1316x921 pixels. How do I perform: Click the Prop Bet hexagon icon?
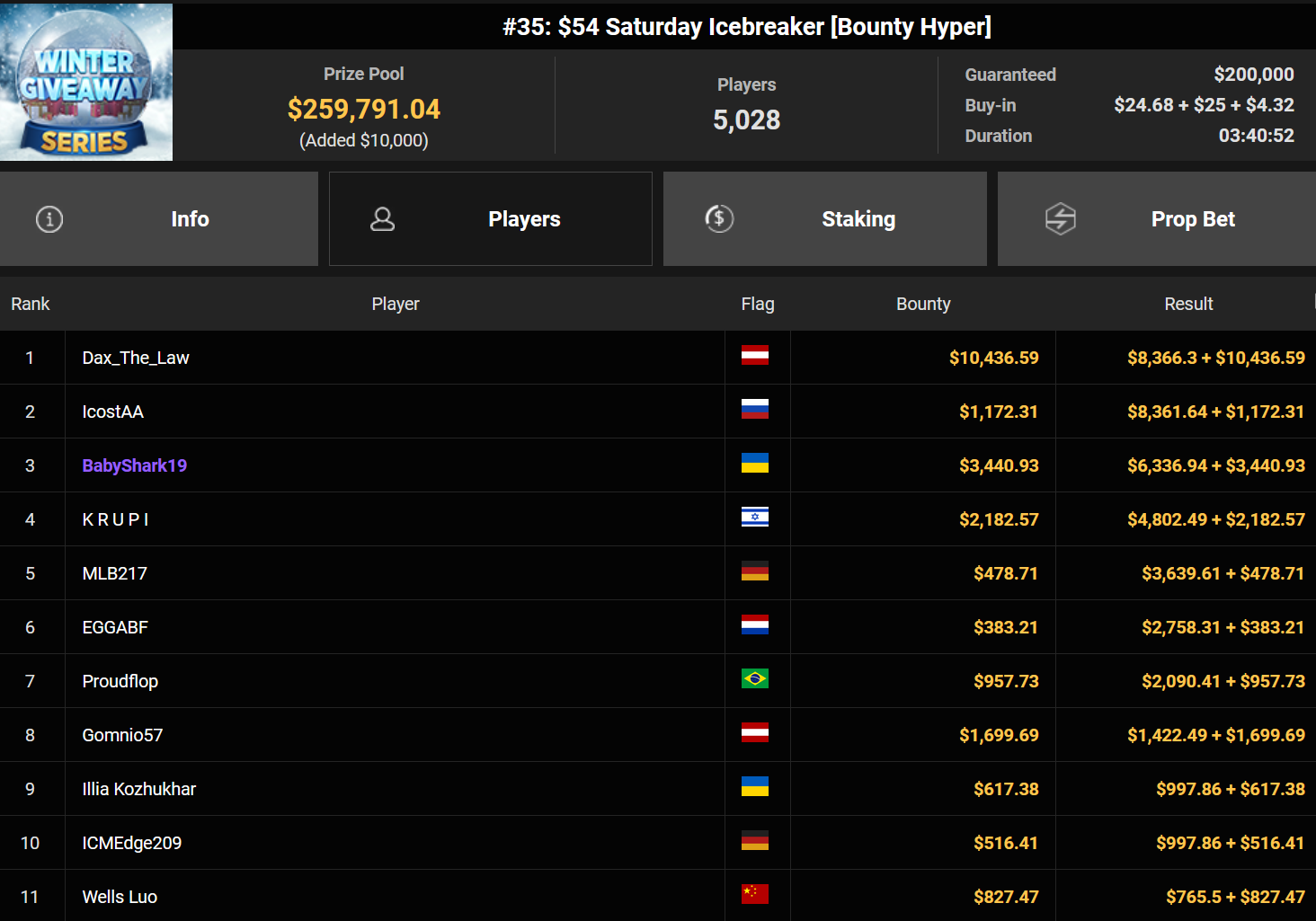(1061, 218)
